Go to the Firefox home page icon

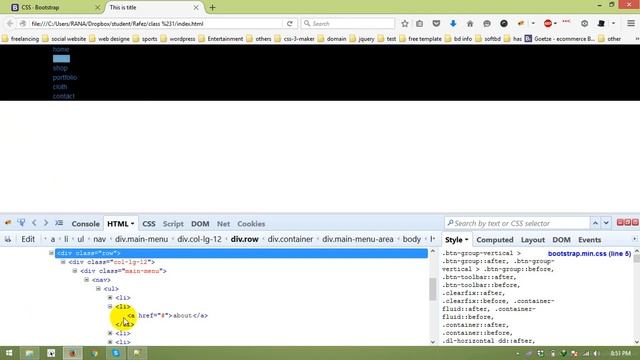(x=470, y=24)
